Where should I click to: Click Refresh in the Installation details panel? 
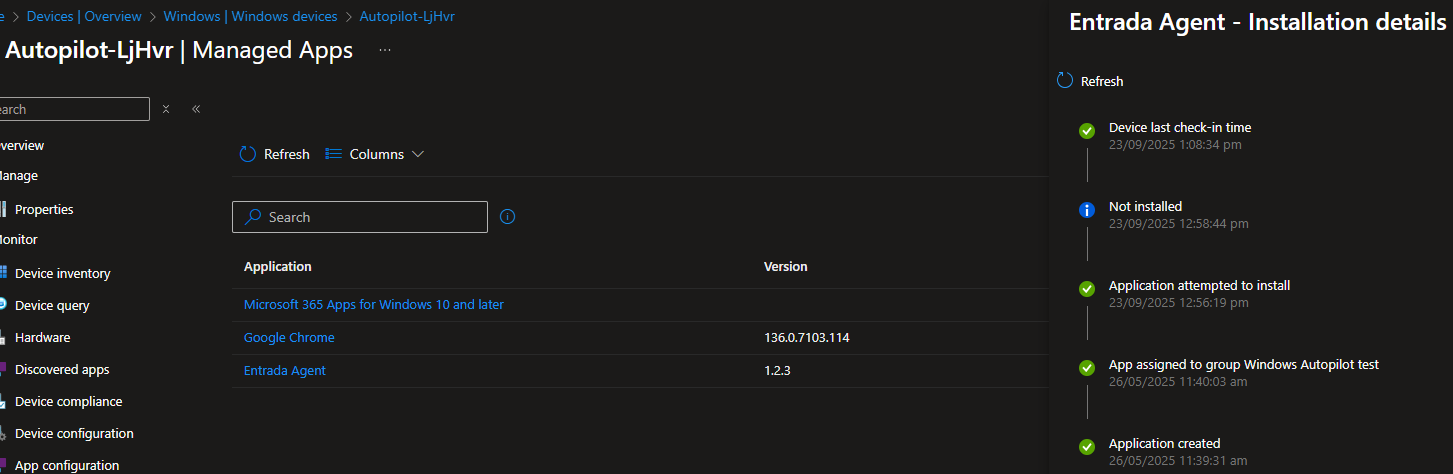pos(1090,81)
